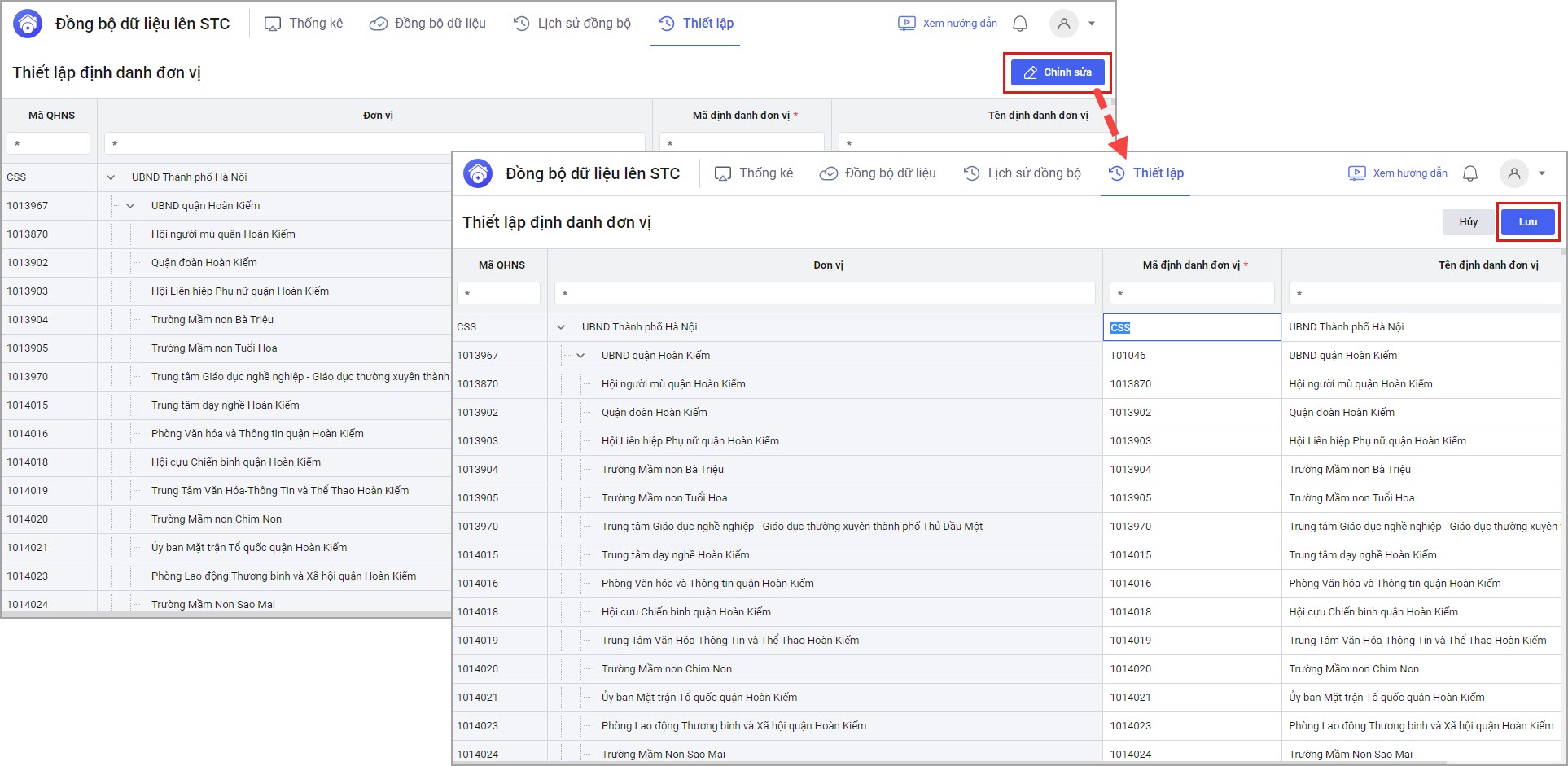Focus the Mã định danh đơn vị filter in the front window
This screenshot has height=766, width=1568.
(x=1192, y=293)
